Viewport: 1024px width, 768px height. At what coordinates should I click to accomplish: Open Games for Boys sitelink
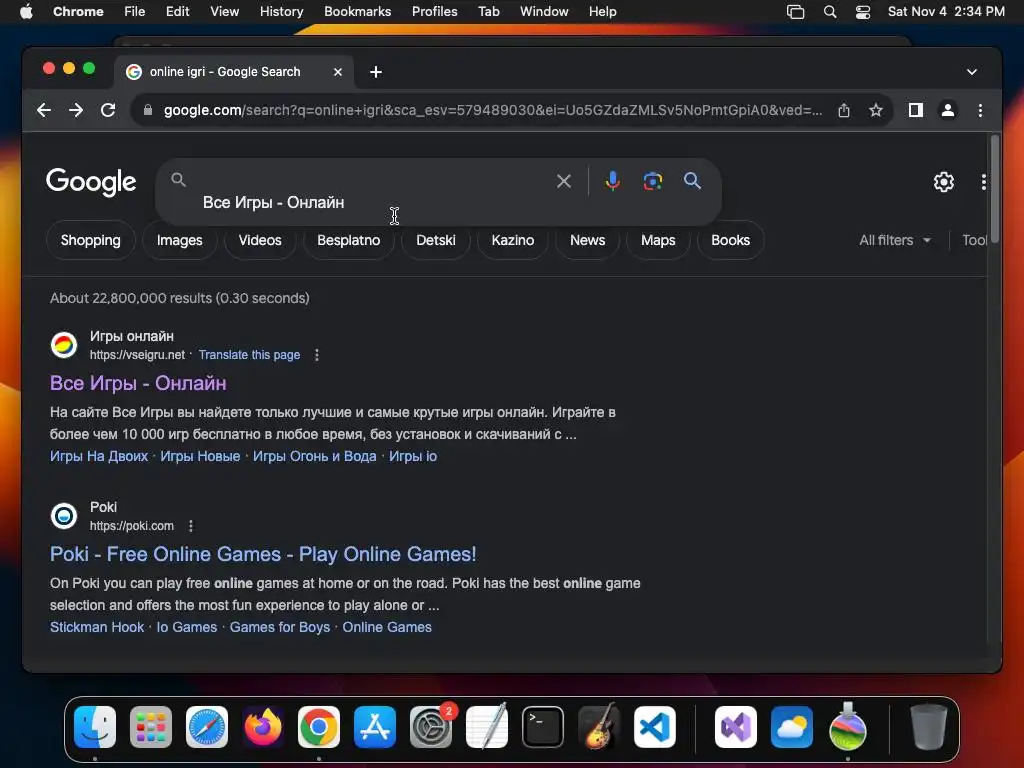coord(280,628)
